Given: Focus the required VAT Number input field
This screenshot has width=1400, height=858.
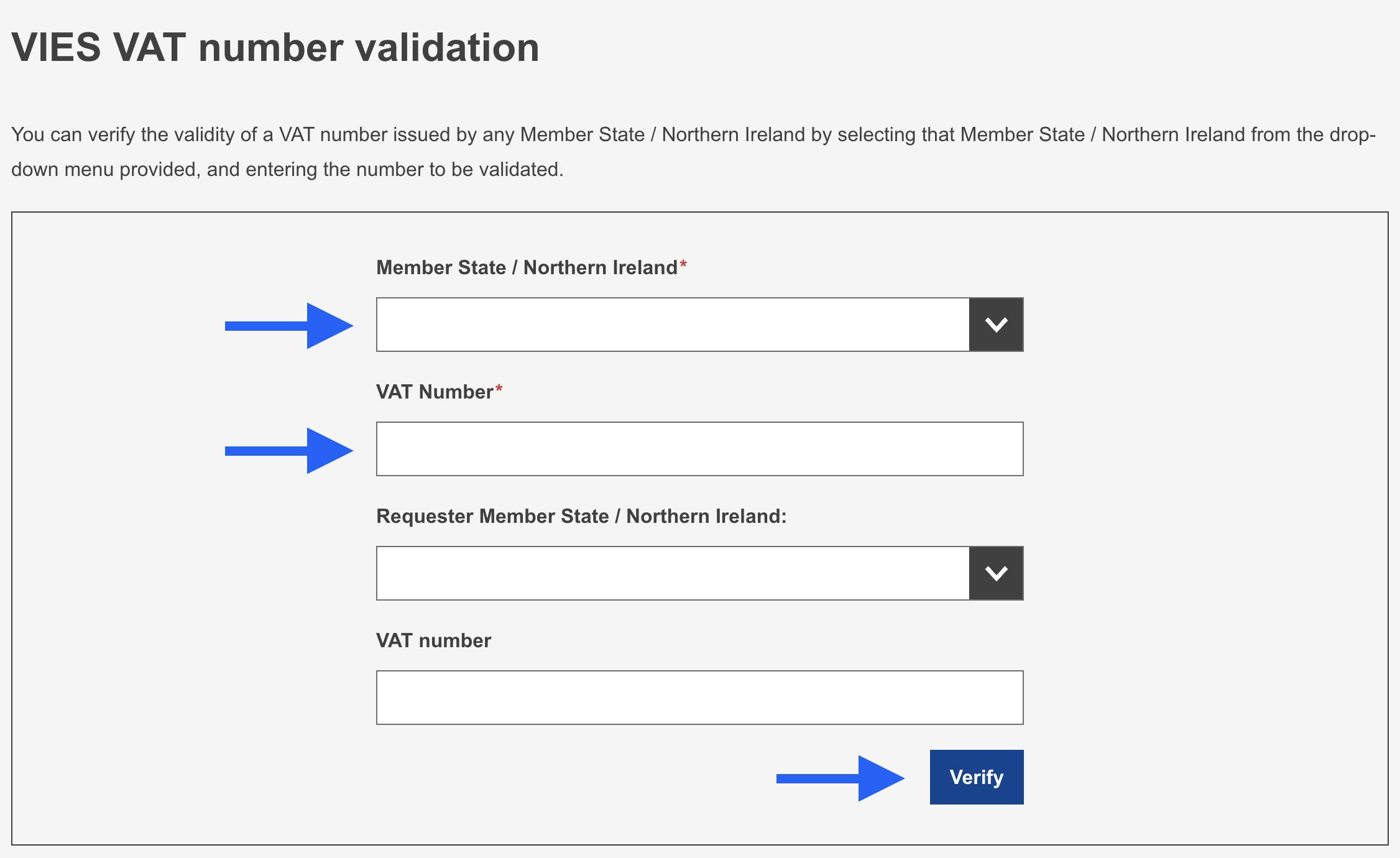Looking at the screenshot, I should (x=699, y=449).
